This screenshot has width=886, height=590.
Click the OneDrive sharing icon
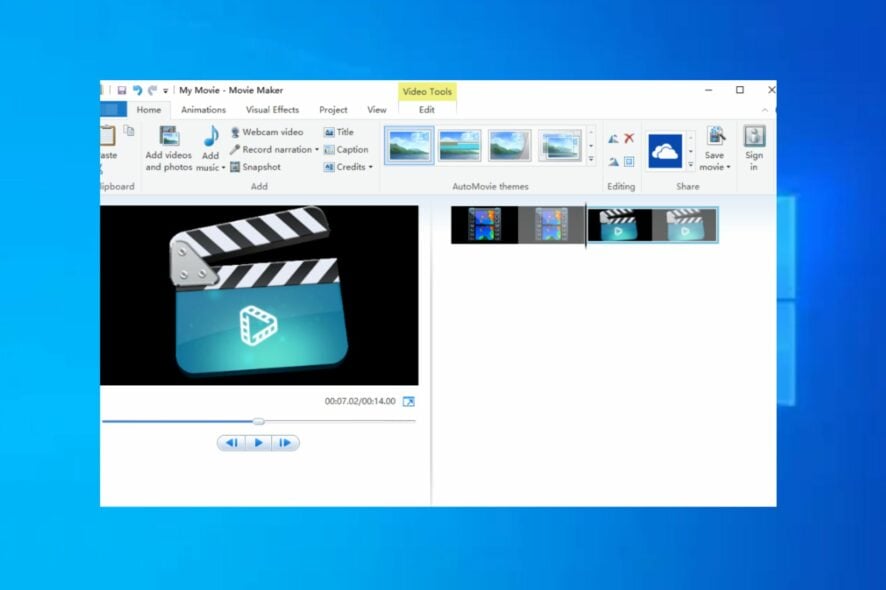click(666, 150)
